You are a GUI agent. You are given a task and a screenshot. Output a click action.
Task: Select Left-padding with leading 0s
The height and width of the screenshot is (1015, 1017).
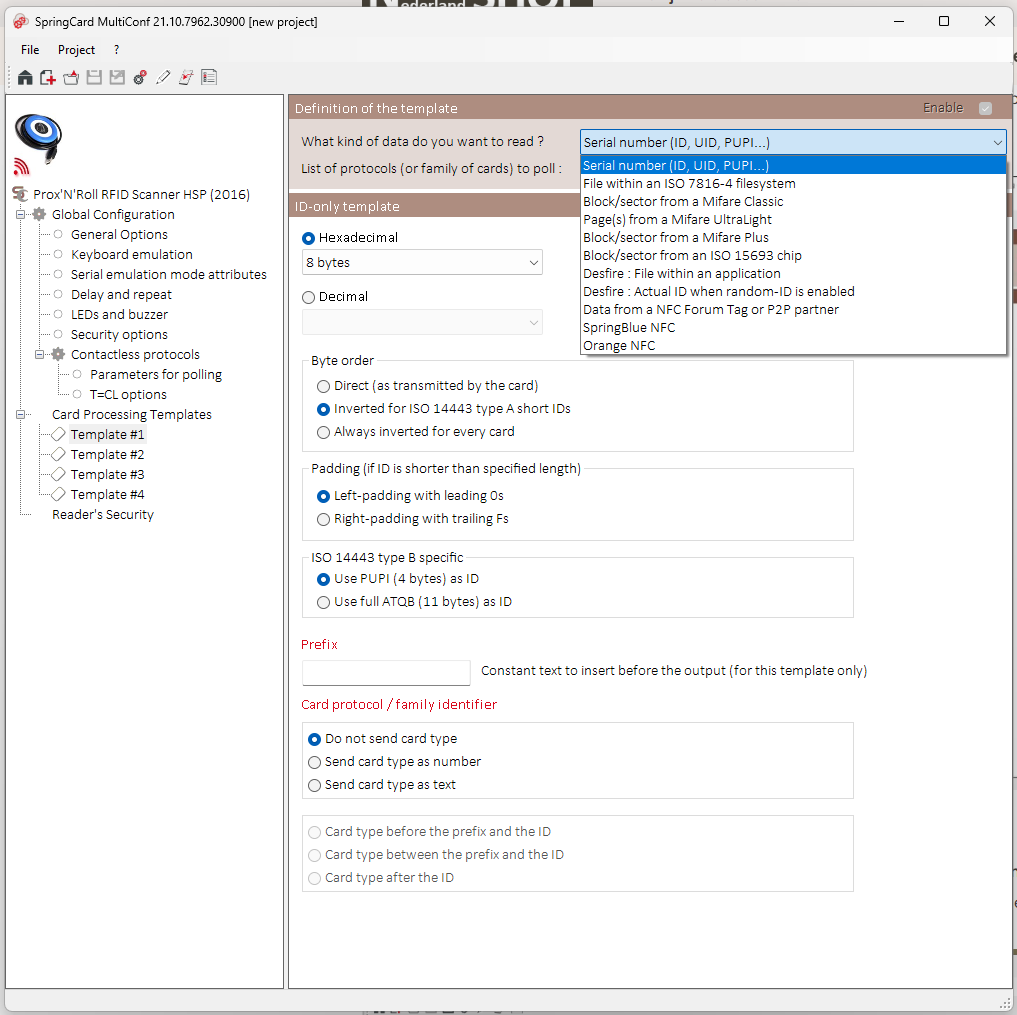[x=324, y=496]
